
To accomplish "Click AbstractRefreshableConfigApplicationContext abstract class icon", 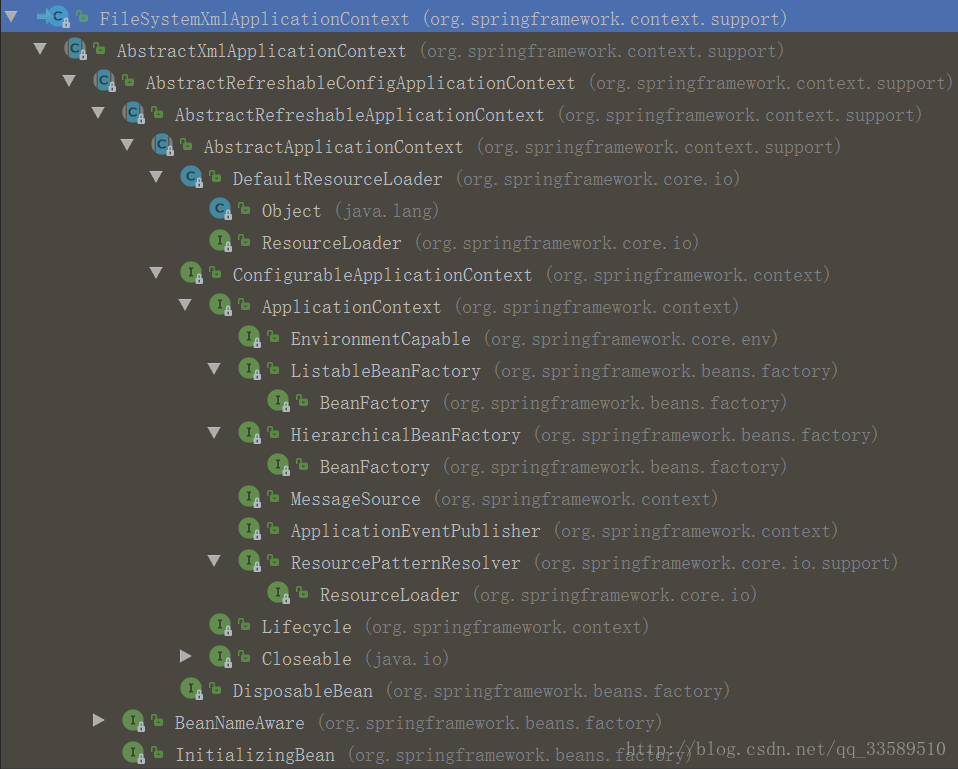I will 105,81.
